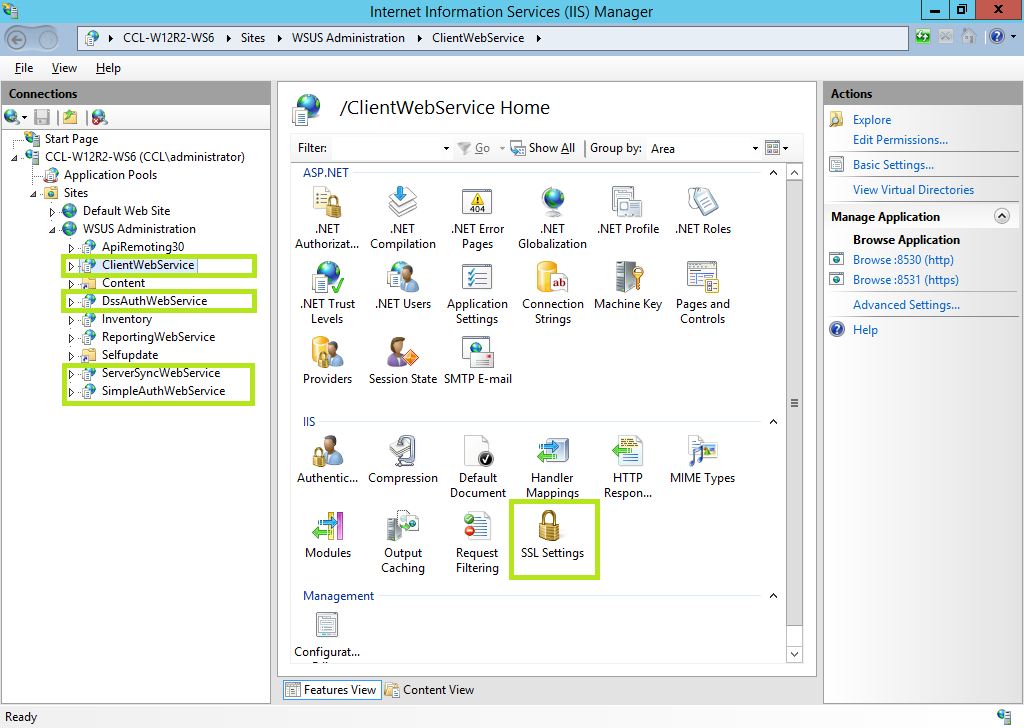1024x728 pixels.
Task: Open Authentication feature icon
Action: [327, 459]
